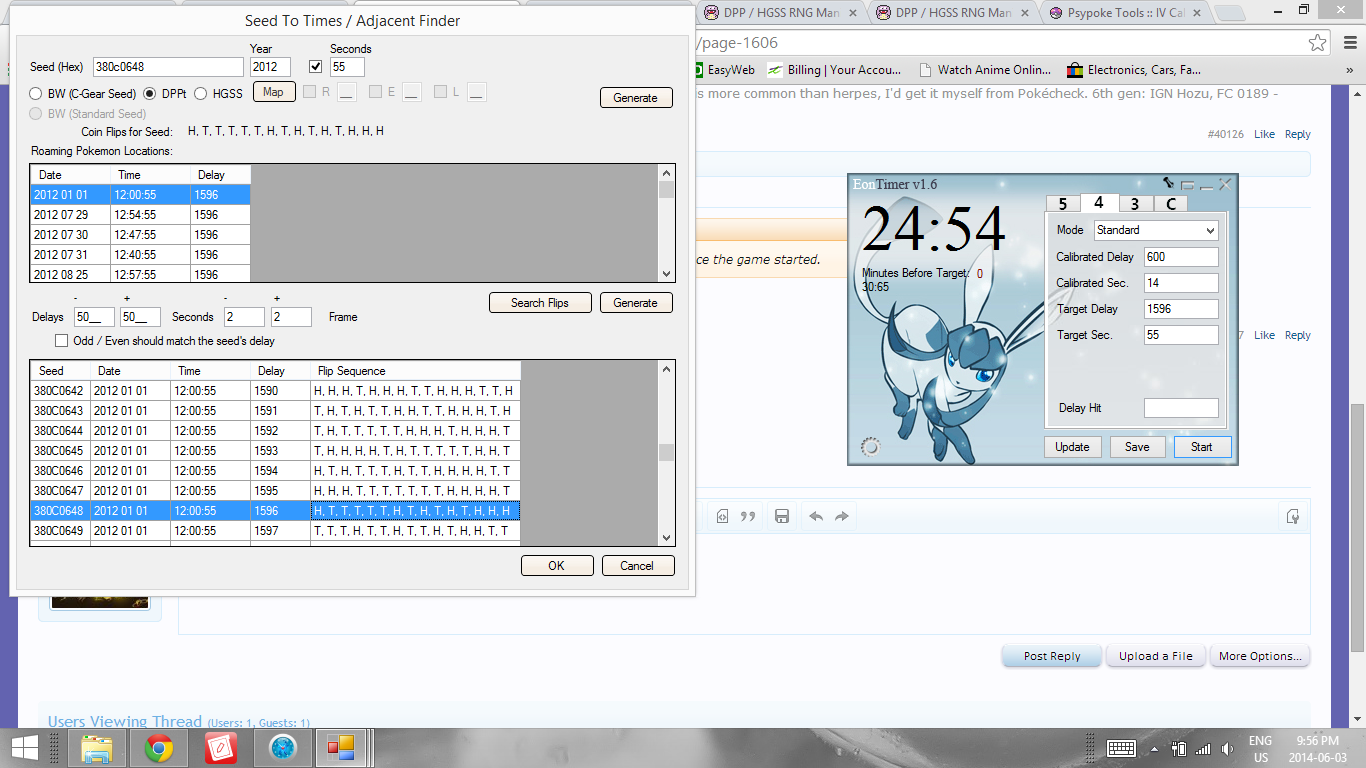Click the undo arrow in the reply editor
Image resolution: width=1366 pixels, height=768 pixels.
coord(816,516)
